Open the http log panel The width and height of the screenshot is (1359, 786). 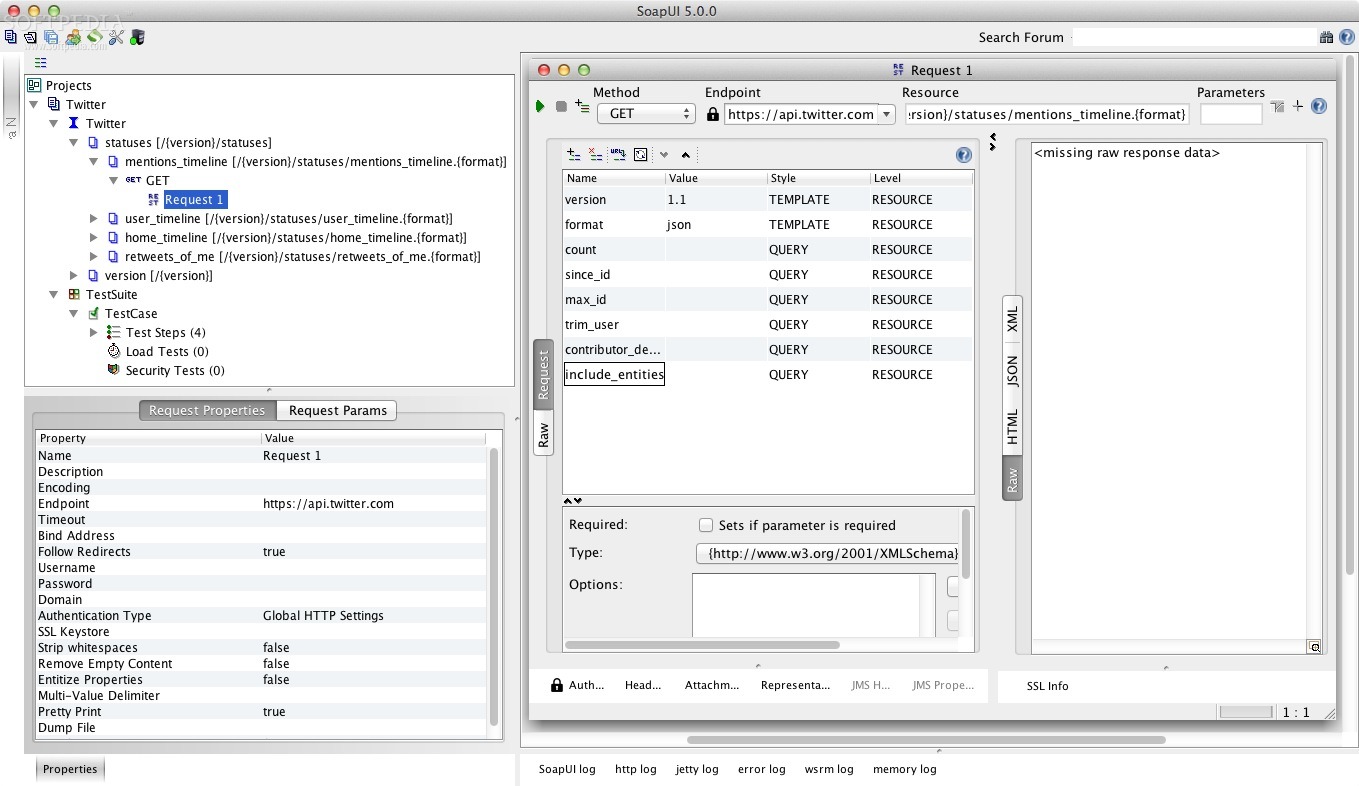[x=636, y=769]
